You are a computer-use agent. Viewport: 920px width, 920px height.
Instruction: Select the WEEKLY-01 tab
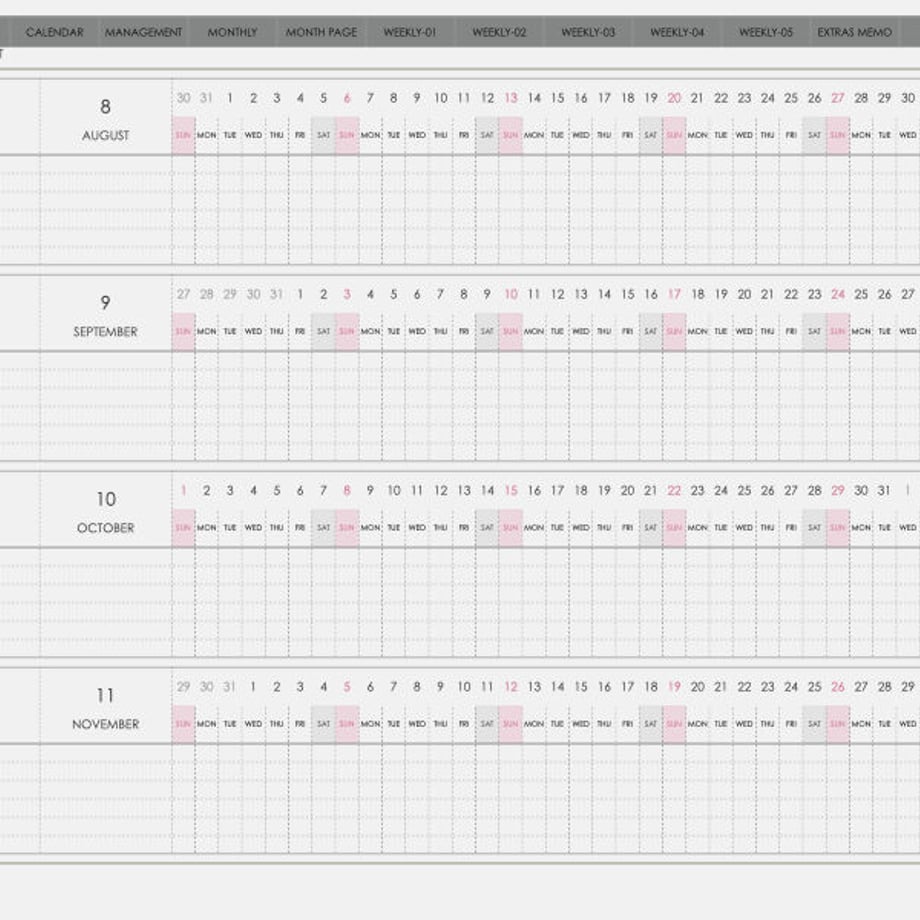(x=410, y=32)
